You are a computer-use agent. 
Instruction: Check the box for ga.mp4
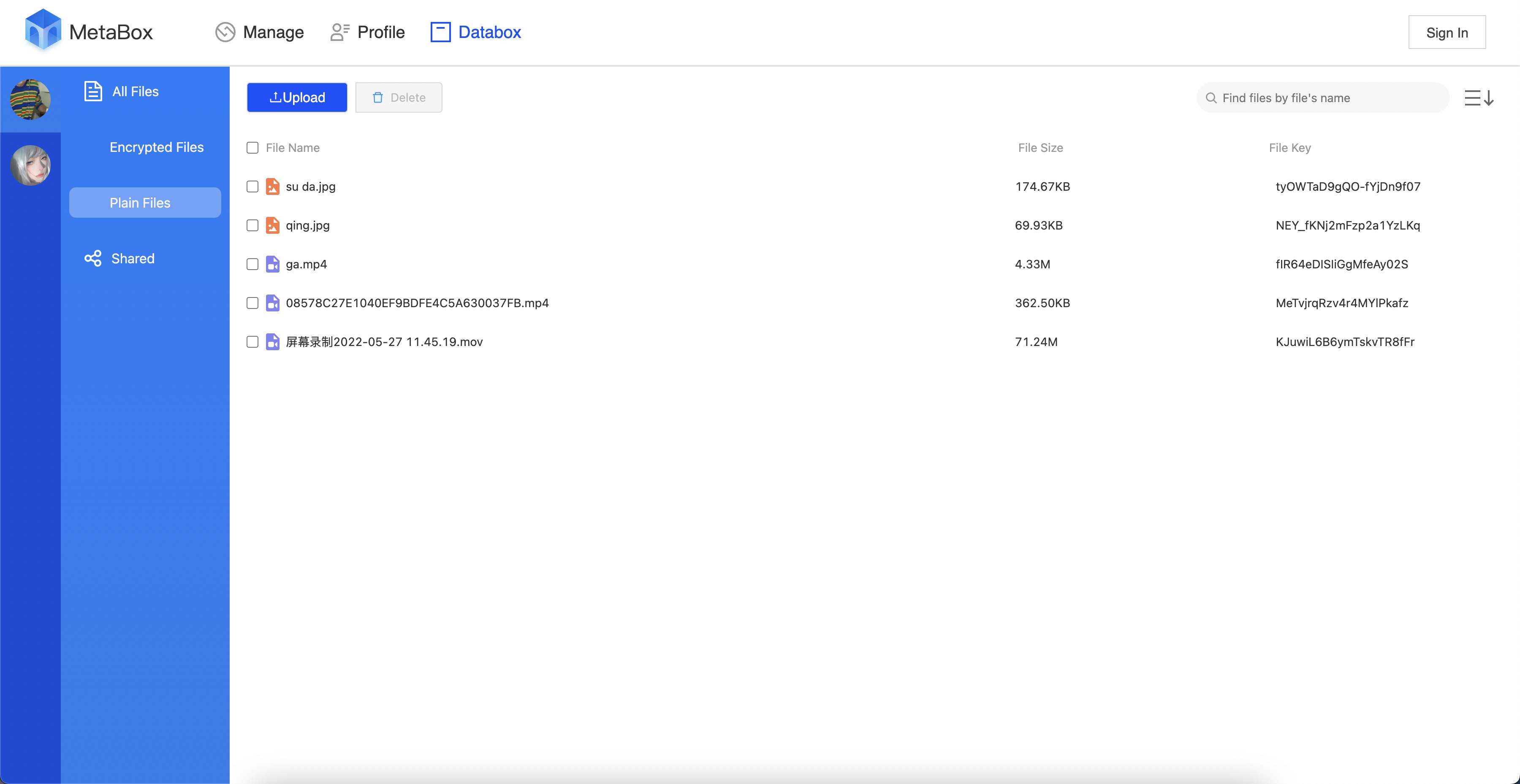[252, 264]
